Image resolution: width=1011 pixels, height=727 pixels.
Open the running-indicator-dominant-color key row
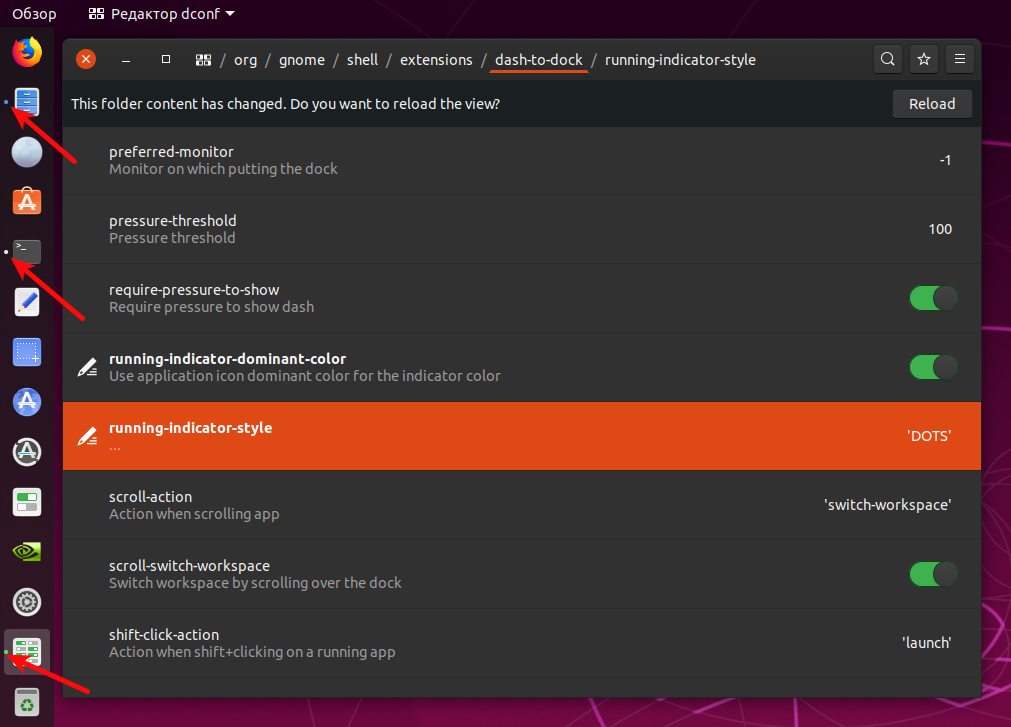tap(522, 367)
